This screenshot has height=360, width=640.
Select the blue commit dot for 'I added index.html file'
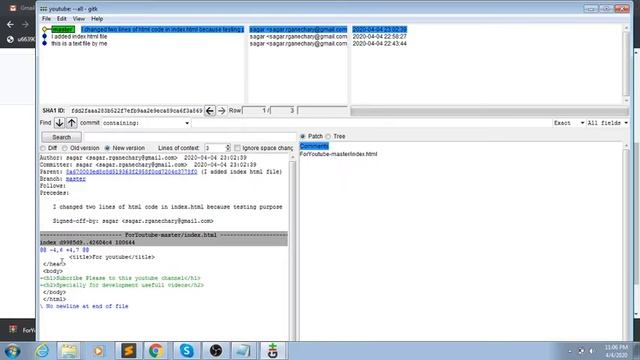pyautogui.click(x=45, y=36)
